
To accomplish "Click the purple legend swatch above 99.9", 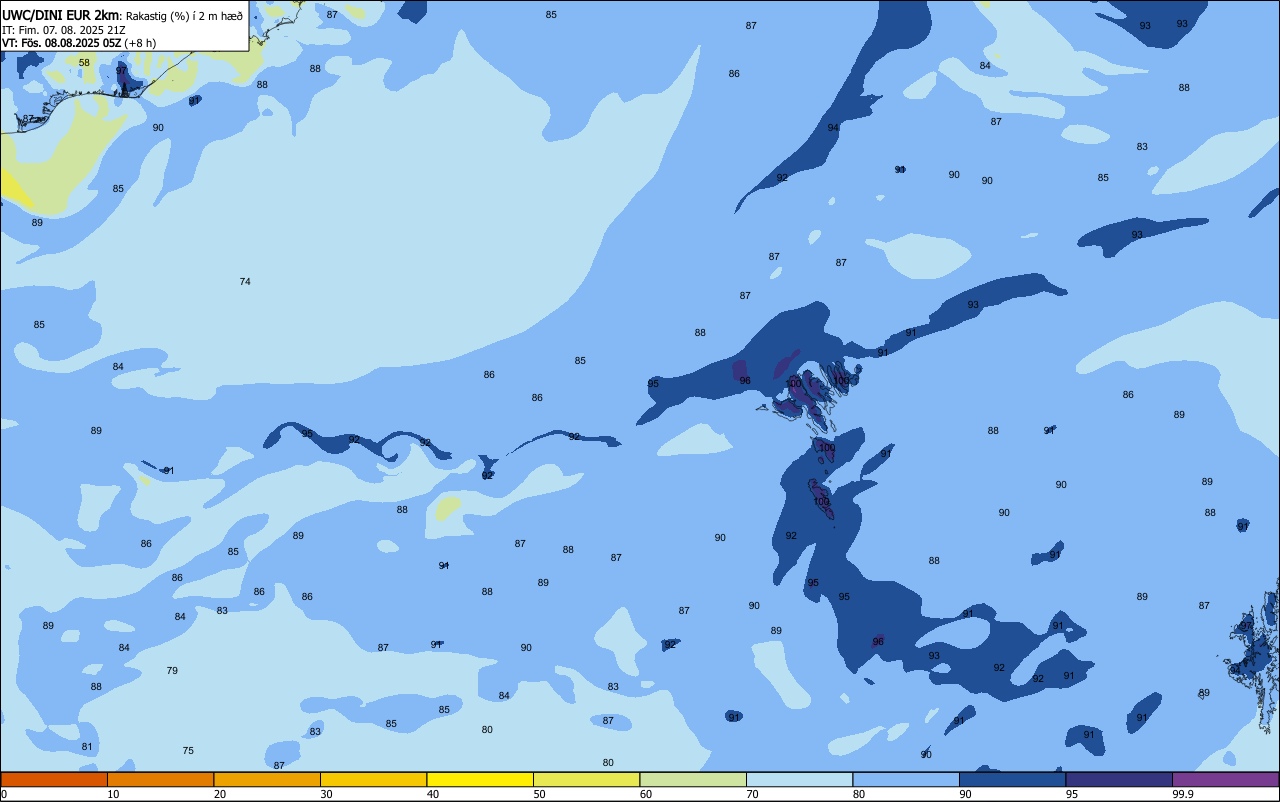I will (1225, 779).
